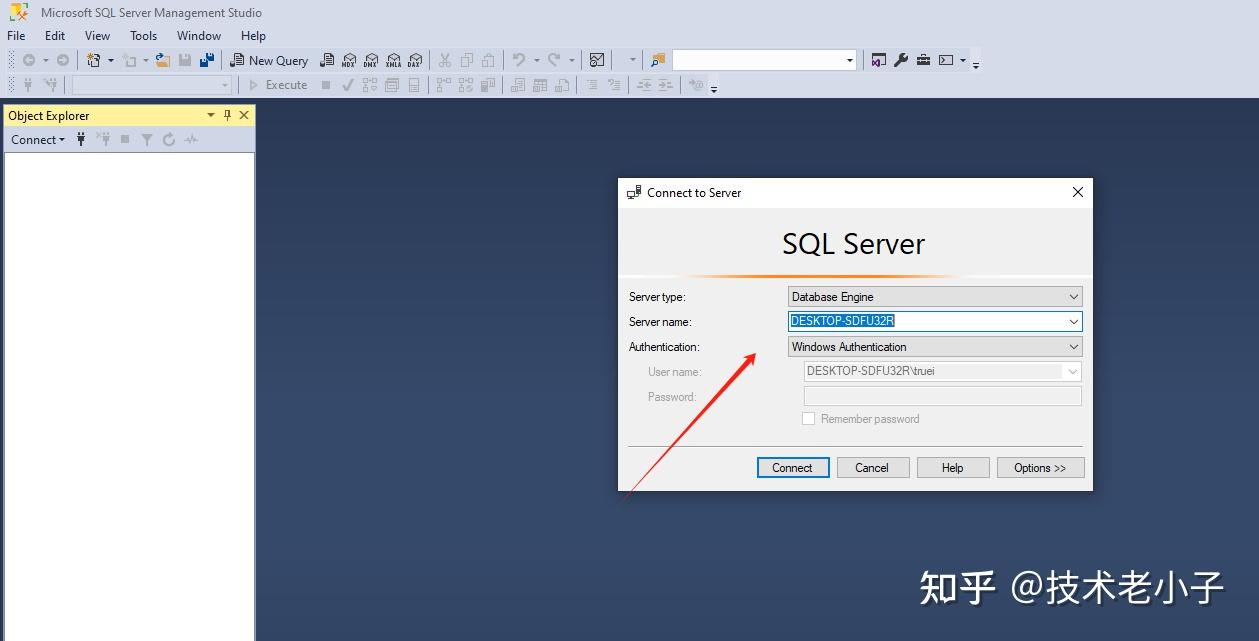Click the Connect button in the dialog

coord(792,467)
